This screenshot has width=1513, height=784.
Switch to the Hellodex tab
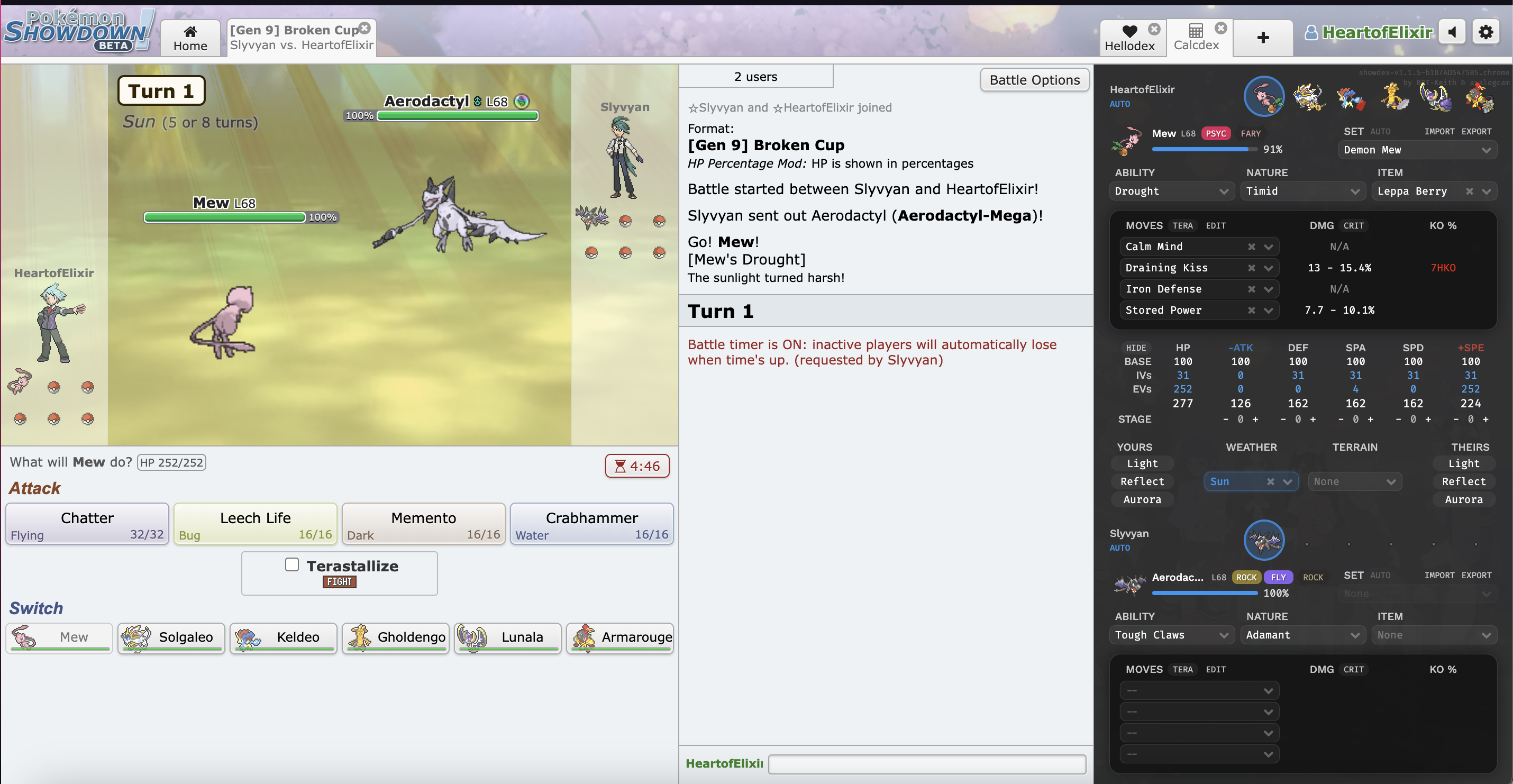[x=1129, y=38]
